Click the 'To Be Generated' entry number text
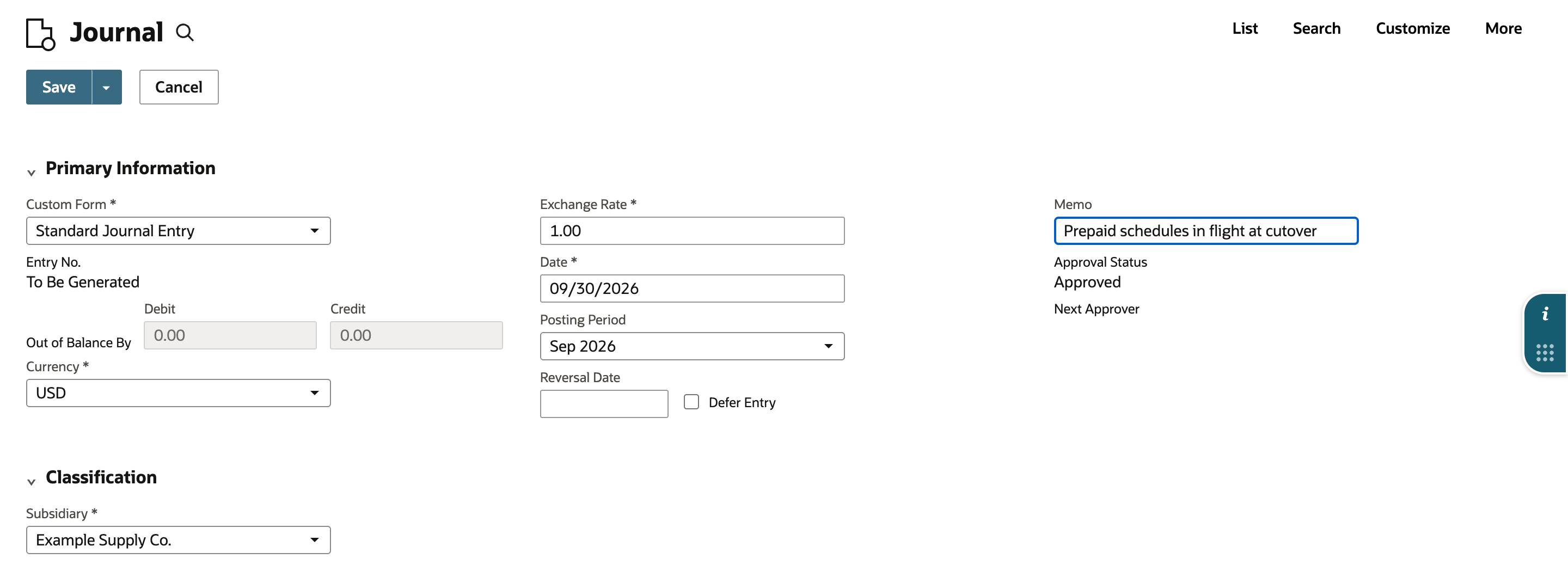Image resolution: width=1568 pixels, height=577 pixels. [83, 282]
